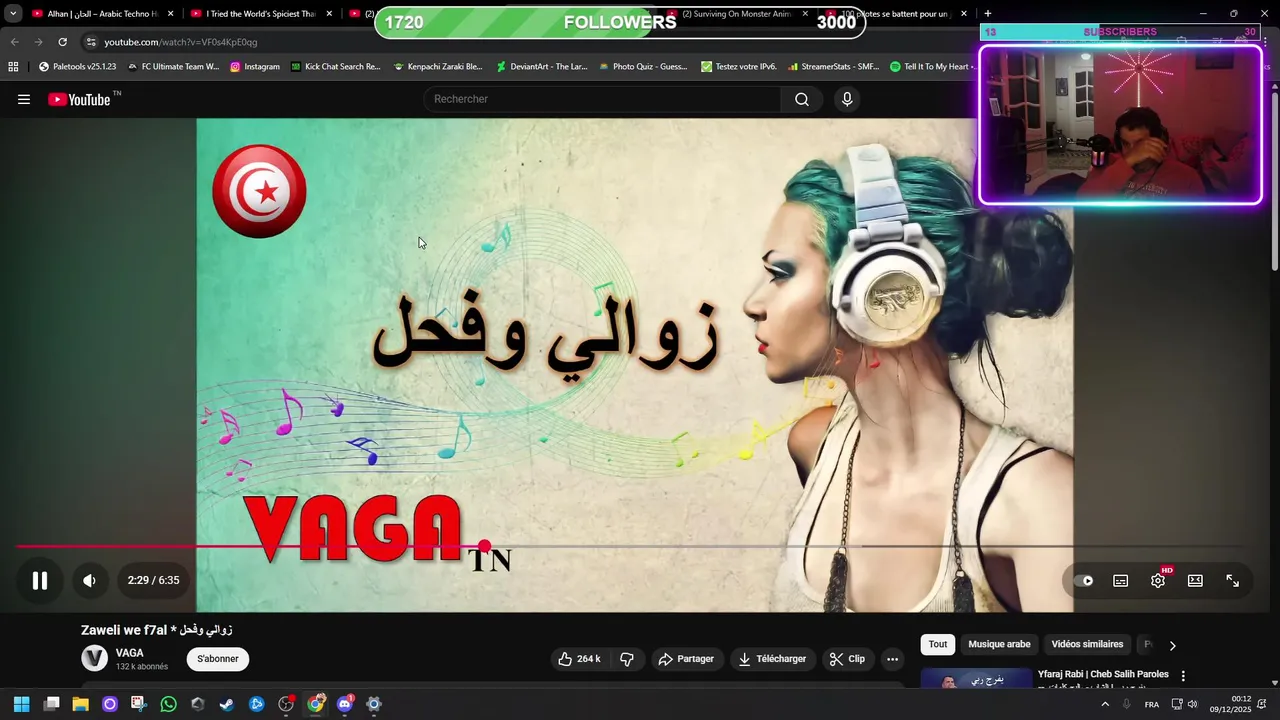Dislike the video
Screen dimensions: 1280x720
(x=627, y=659)
